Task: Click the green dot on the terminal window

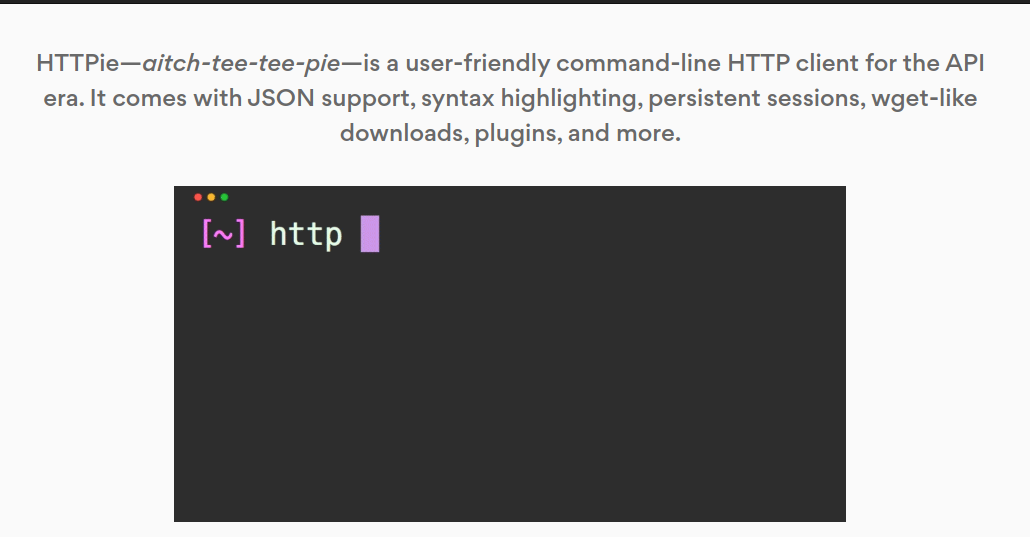Action: pos(224,197)
